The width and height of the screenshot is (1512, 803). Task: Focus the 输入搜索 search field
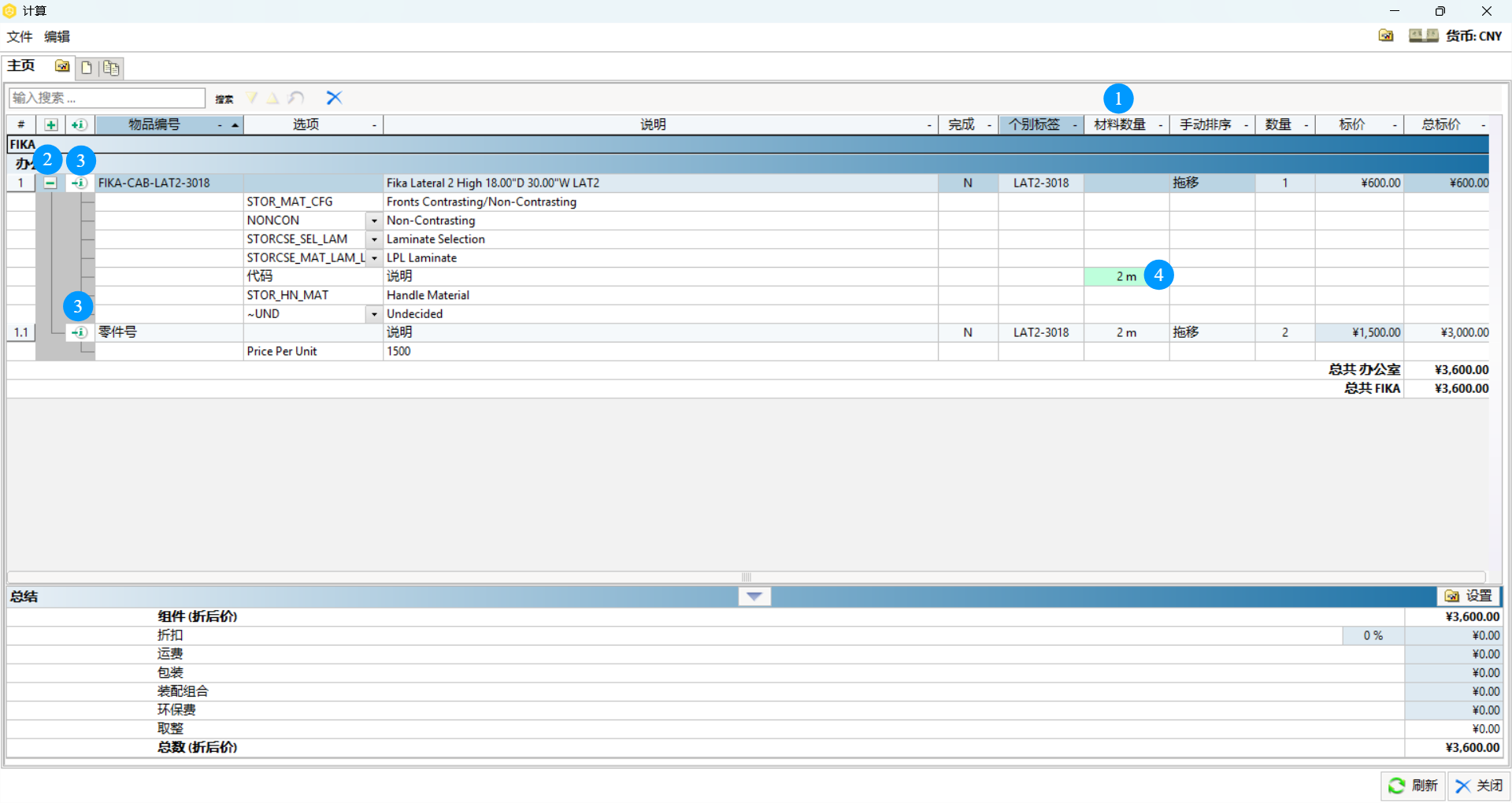106,98
